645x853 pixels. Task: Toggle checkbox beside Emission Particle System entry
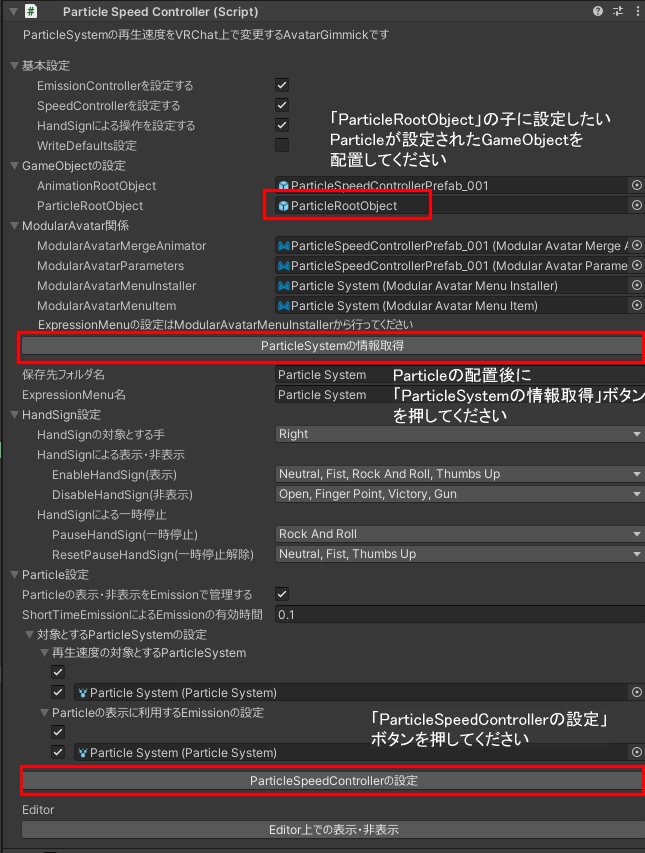(x=58, y=752)
